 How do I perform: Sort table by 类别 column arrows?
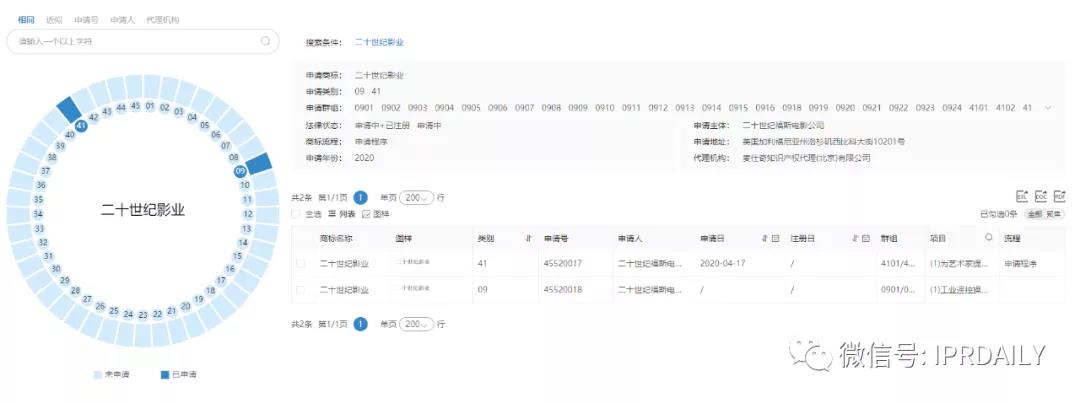[x=528, y=238]
